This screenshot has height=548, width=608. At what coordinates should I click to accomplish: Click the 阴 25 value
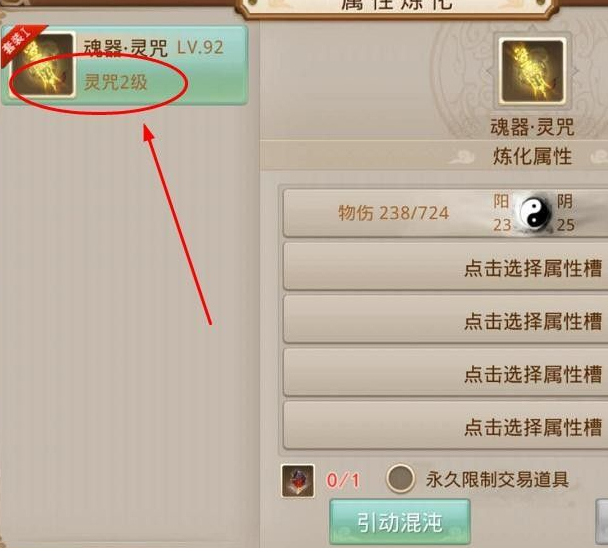pyautogui.click(x=565, y=213)
